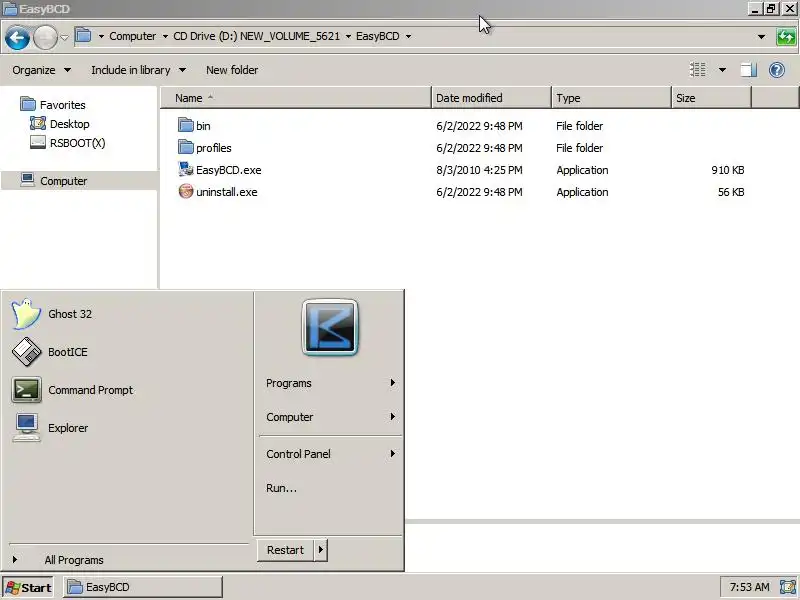Sort by the Size column header
The width and height of the screenshot is (800, 600).
pyautogui.click(x=711, y=98)
